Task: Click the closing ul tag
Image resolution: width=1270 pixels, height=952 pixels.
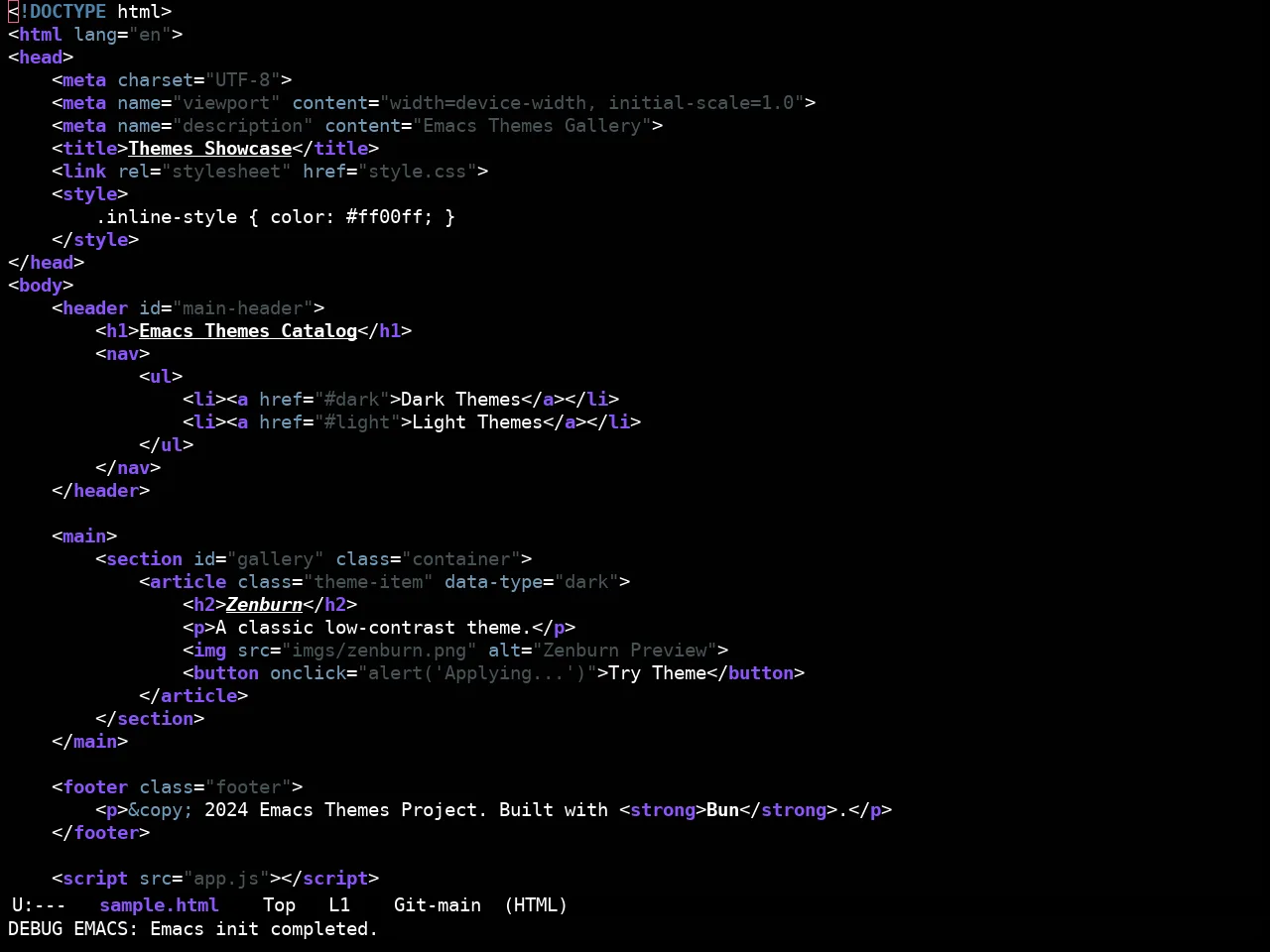Action: 167,445
